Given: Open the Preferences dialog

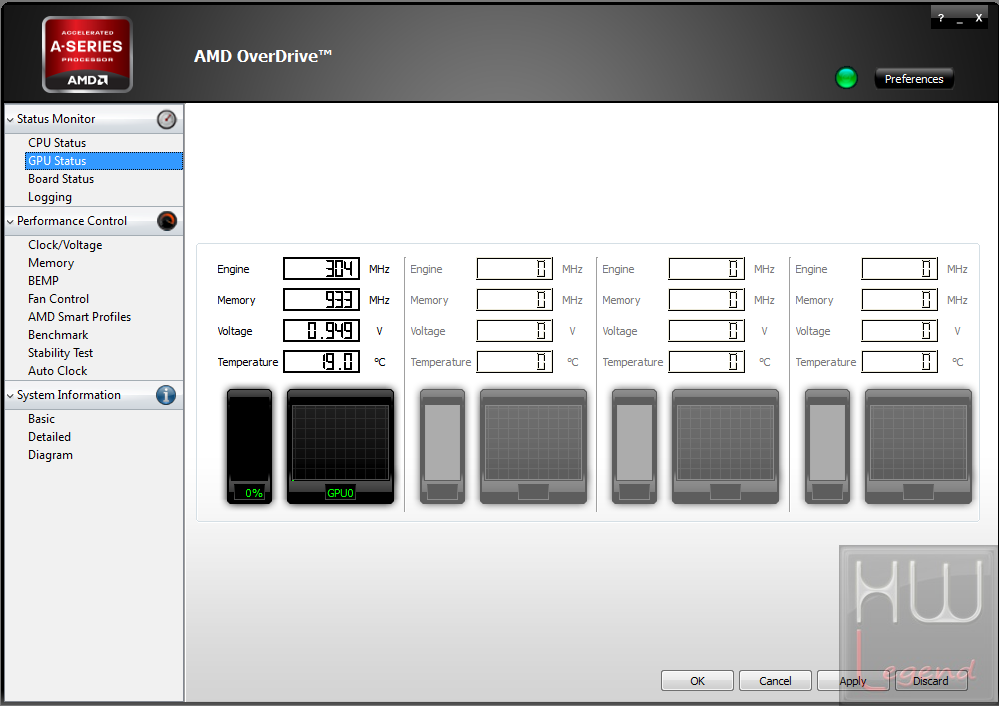Looking at the screenshot, I should tap(914, 78).
